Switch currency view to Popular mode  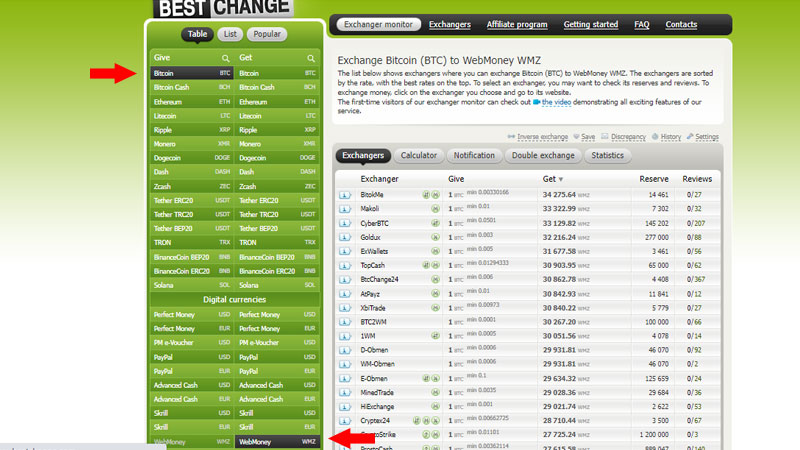coord(267,34)
